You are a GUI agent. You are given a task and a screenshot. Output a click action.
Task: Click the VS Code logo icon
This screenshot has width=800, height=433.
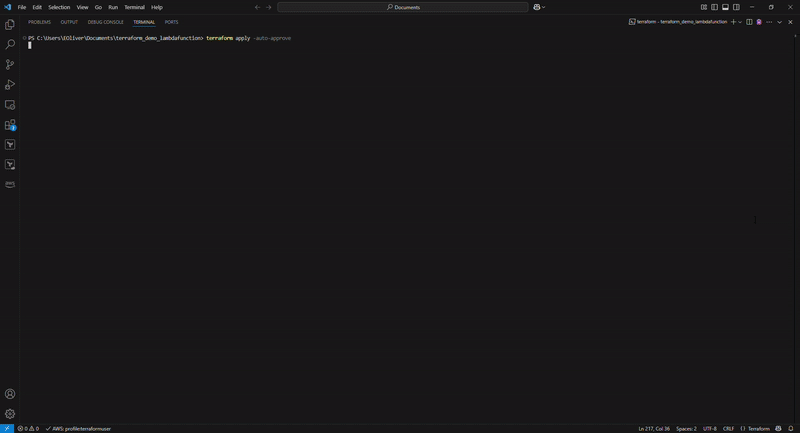click(8, 7)
